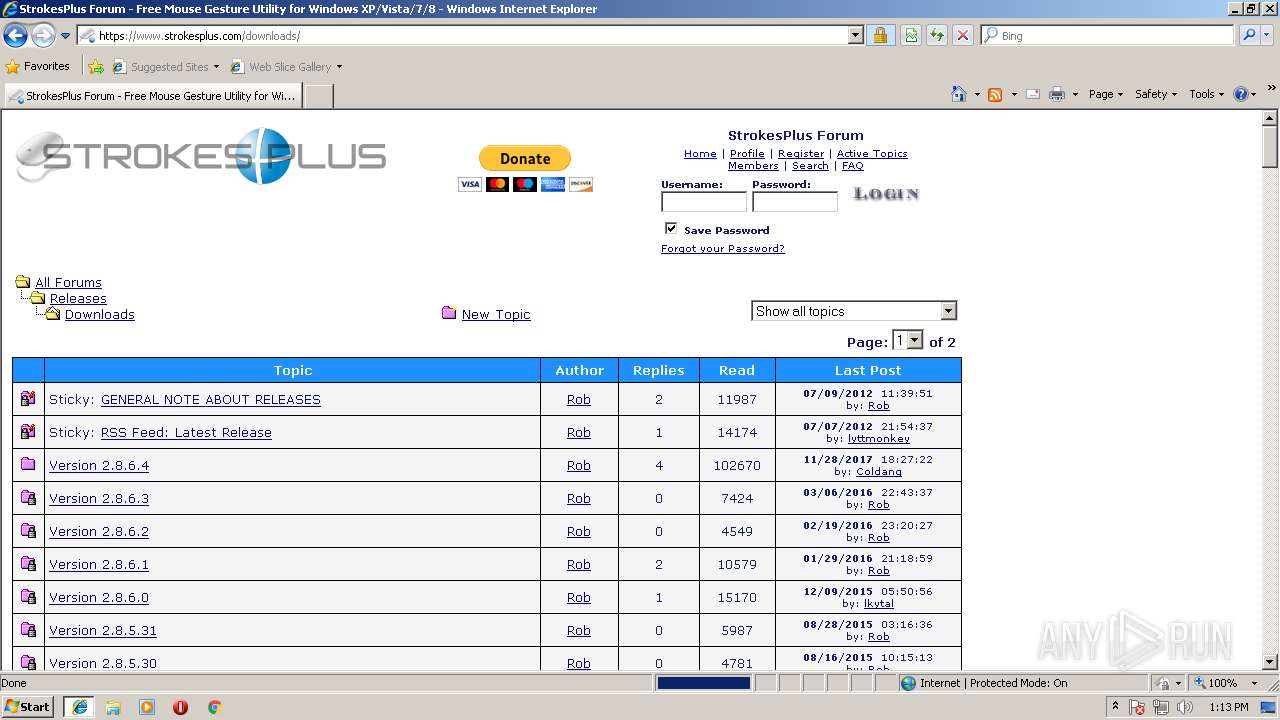Viewport: 1280px width, 720px height.
Task: Click the Home icon in command bar
Action: tap(958, 94)
